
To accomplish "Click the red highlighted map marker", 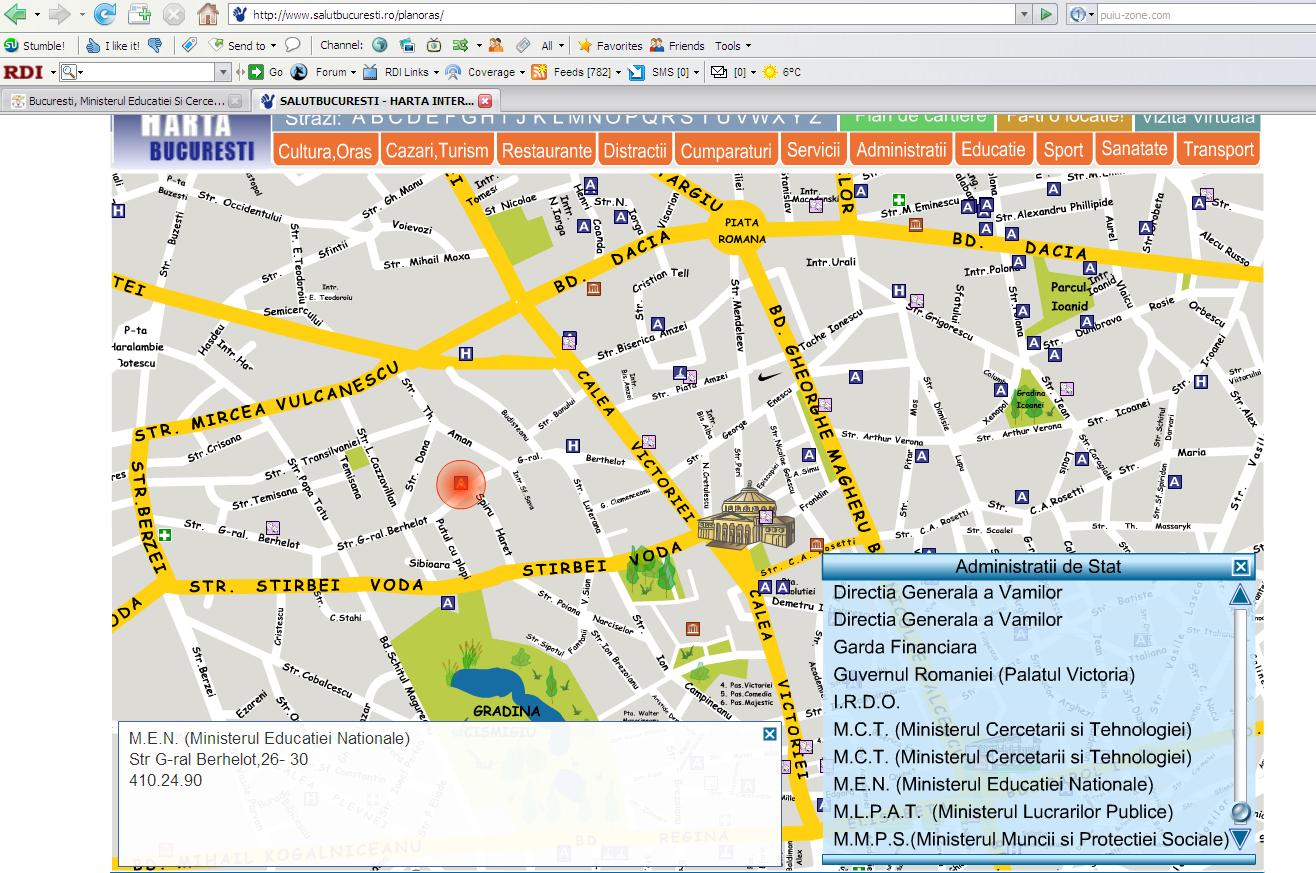I will click(460, 484).
